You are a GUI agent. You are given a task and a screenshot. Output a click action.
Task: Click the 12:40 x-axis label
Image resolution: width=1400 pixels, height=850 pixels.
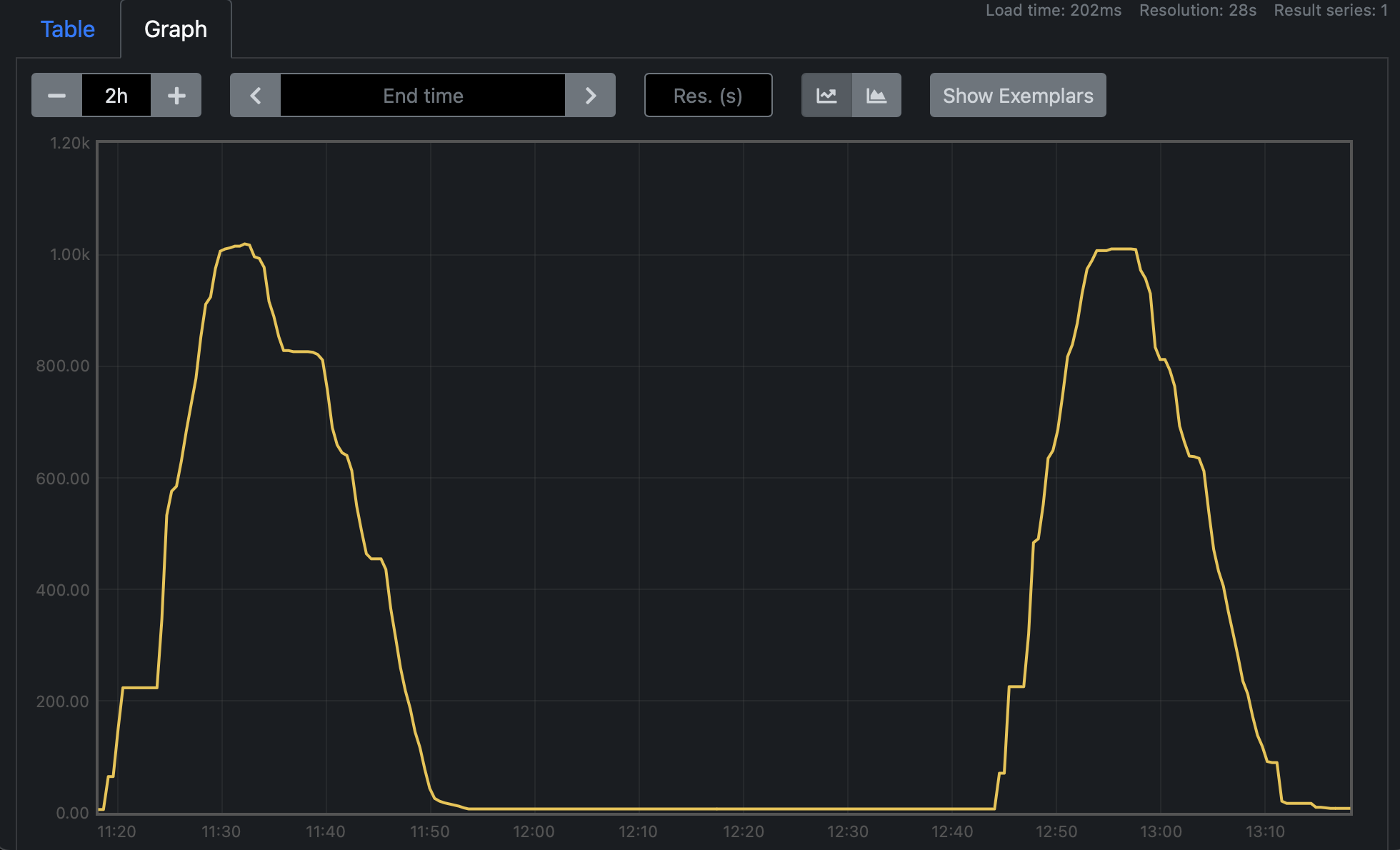(x=952, y=831)
